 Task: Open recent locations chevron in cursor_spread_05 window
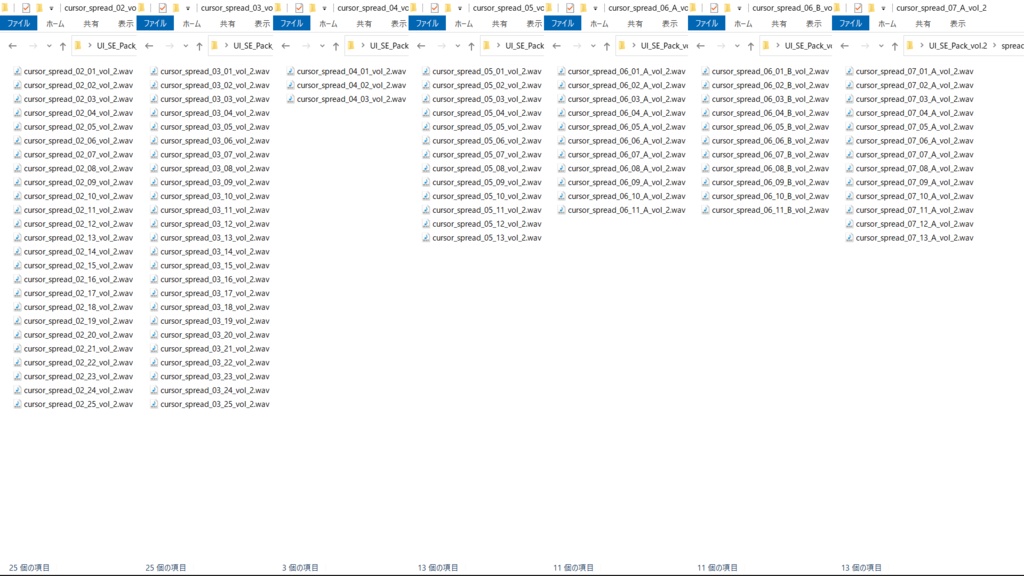[x=457, y=46]
